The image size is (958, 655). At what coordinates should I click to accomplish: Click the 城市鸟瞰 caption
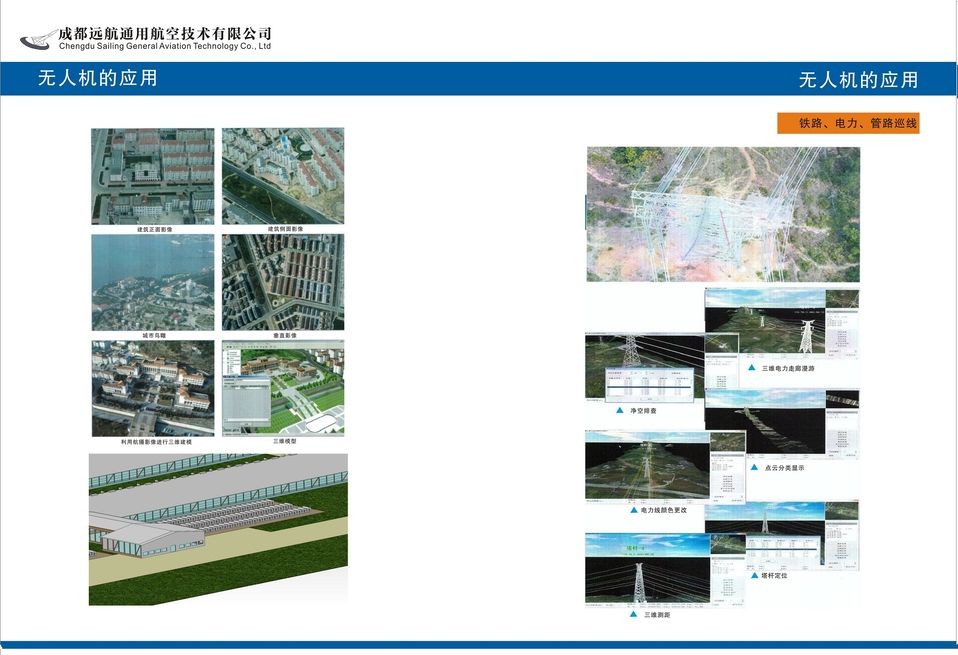154,335
